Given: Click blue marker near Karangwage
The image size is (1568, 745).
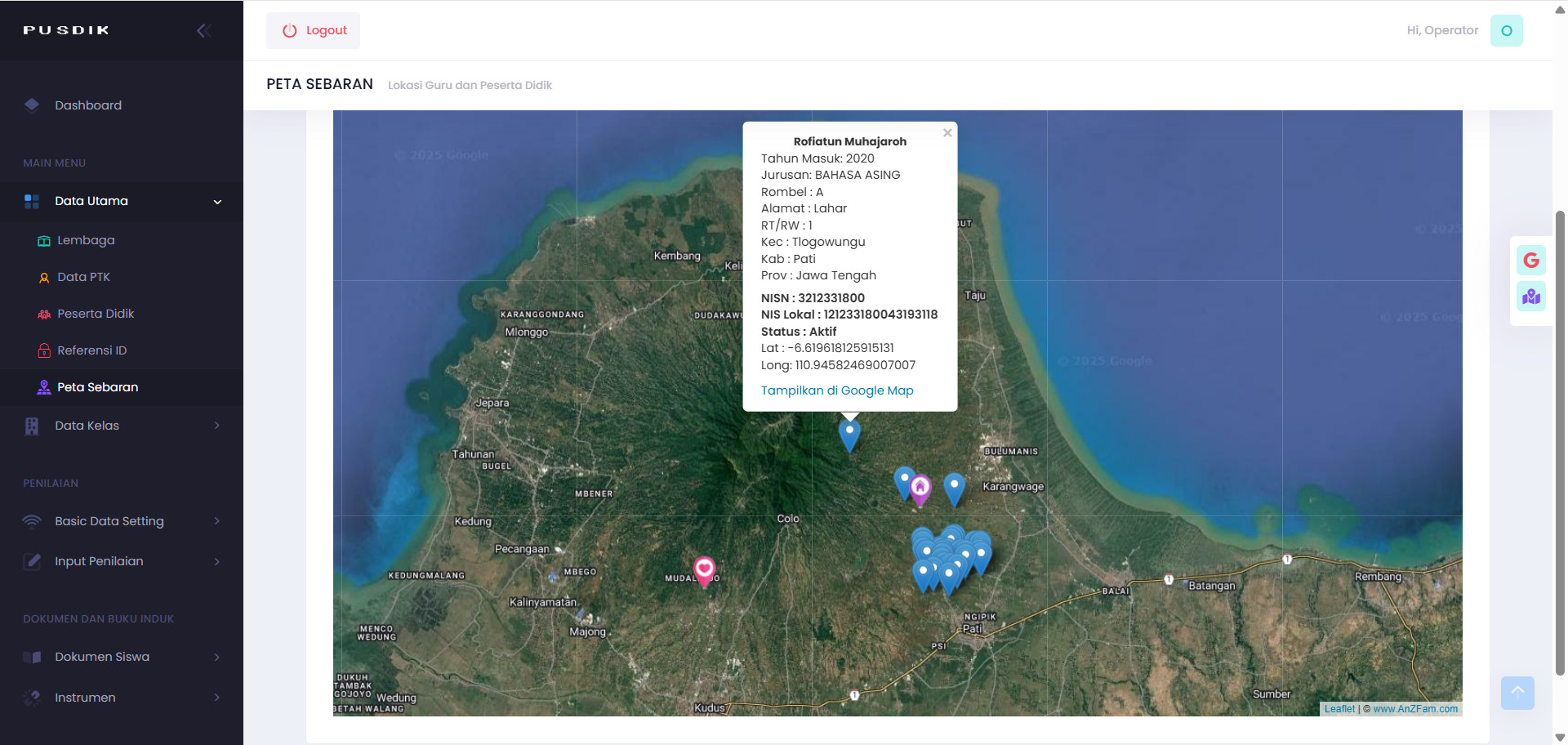Looking at the screenshot, I should coord(954,488).
